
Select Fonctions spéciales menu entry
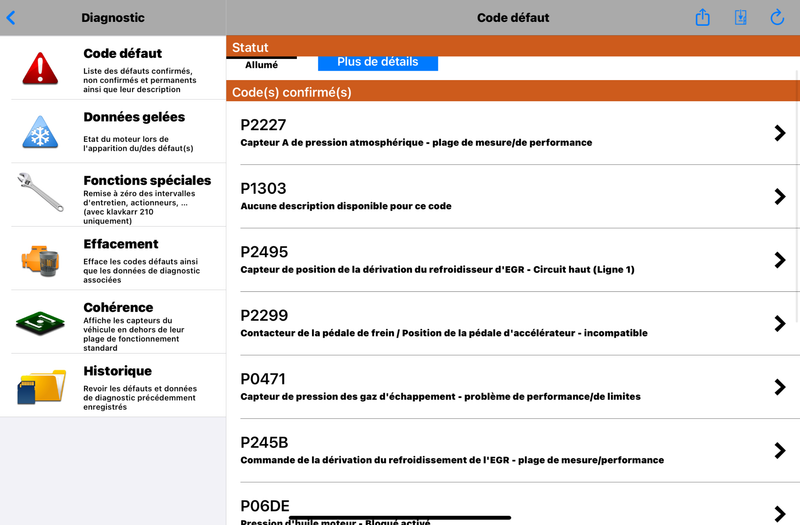pos(113,195)
